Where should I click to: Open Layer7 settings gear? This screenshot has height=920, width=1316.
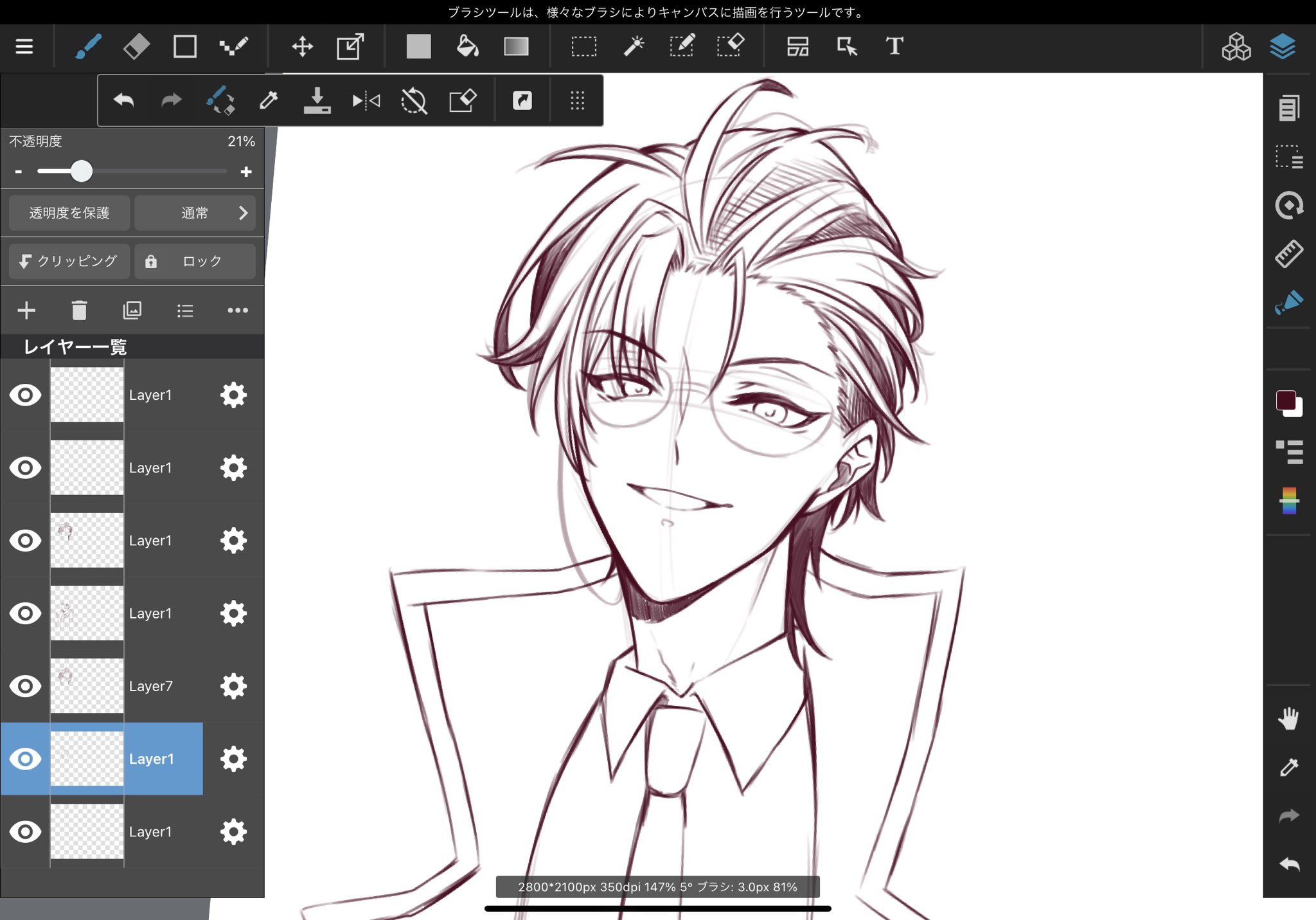233,686
